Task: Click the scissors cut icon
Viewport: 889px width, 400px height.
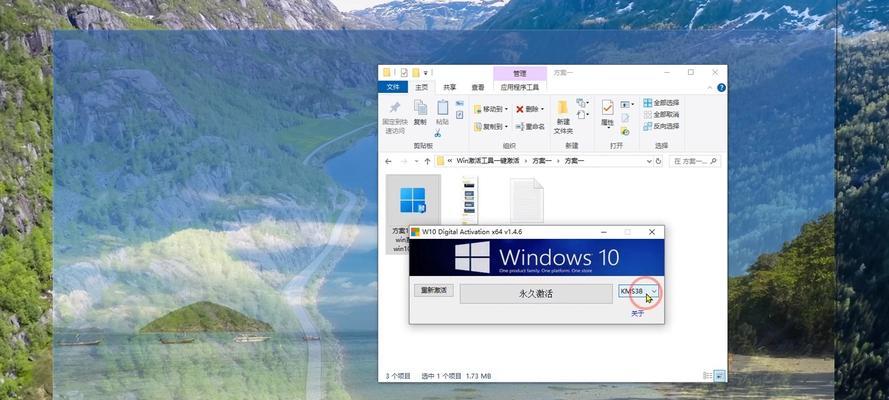Action: click(x=438, y=133)
